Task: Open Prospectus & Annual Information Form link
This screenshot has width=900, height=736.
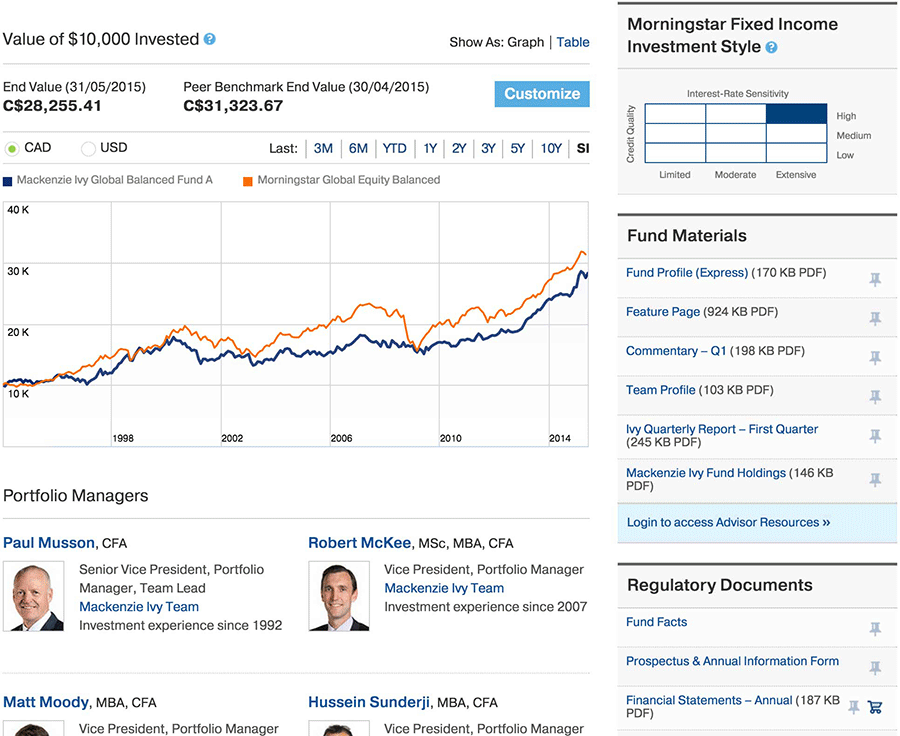Action: 732,661
